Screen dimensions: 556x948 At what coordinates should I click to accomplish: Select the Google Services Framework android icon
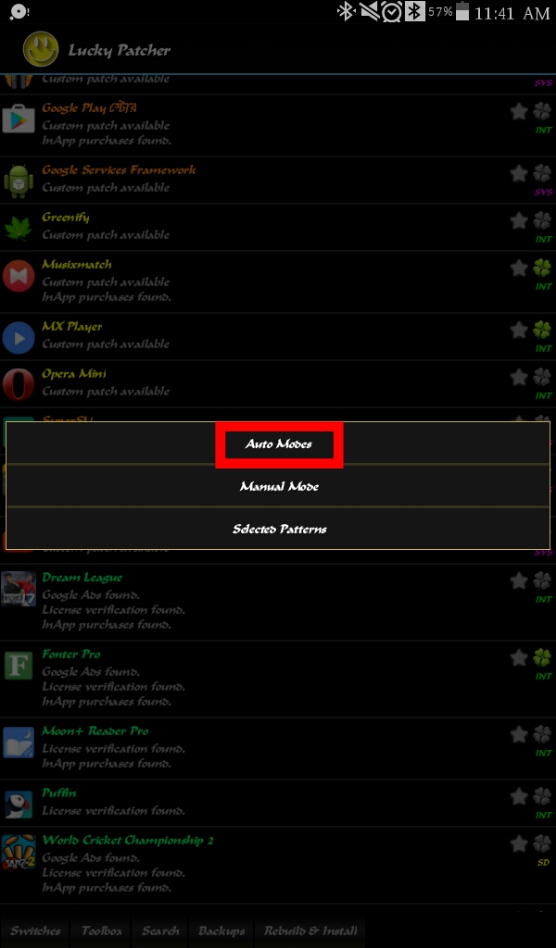click(18, 181)
